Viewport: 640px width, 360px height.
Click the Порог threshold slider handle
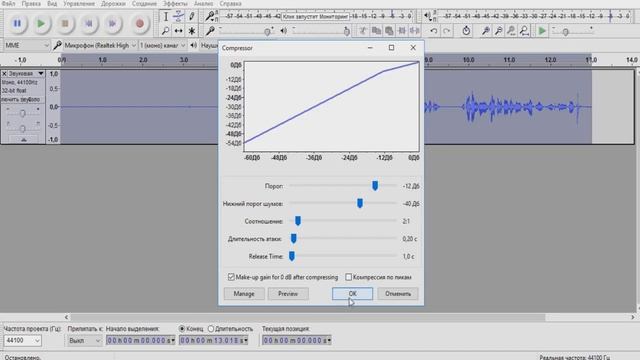point(375,186)
